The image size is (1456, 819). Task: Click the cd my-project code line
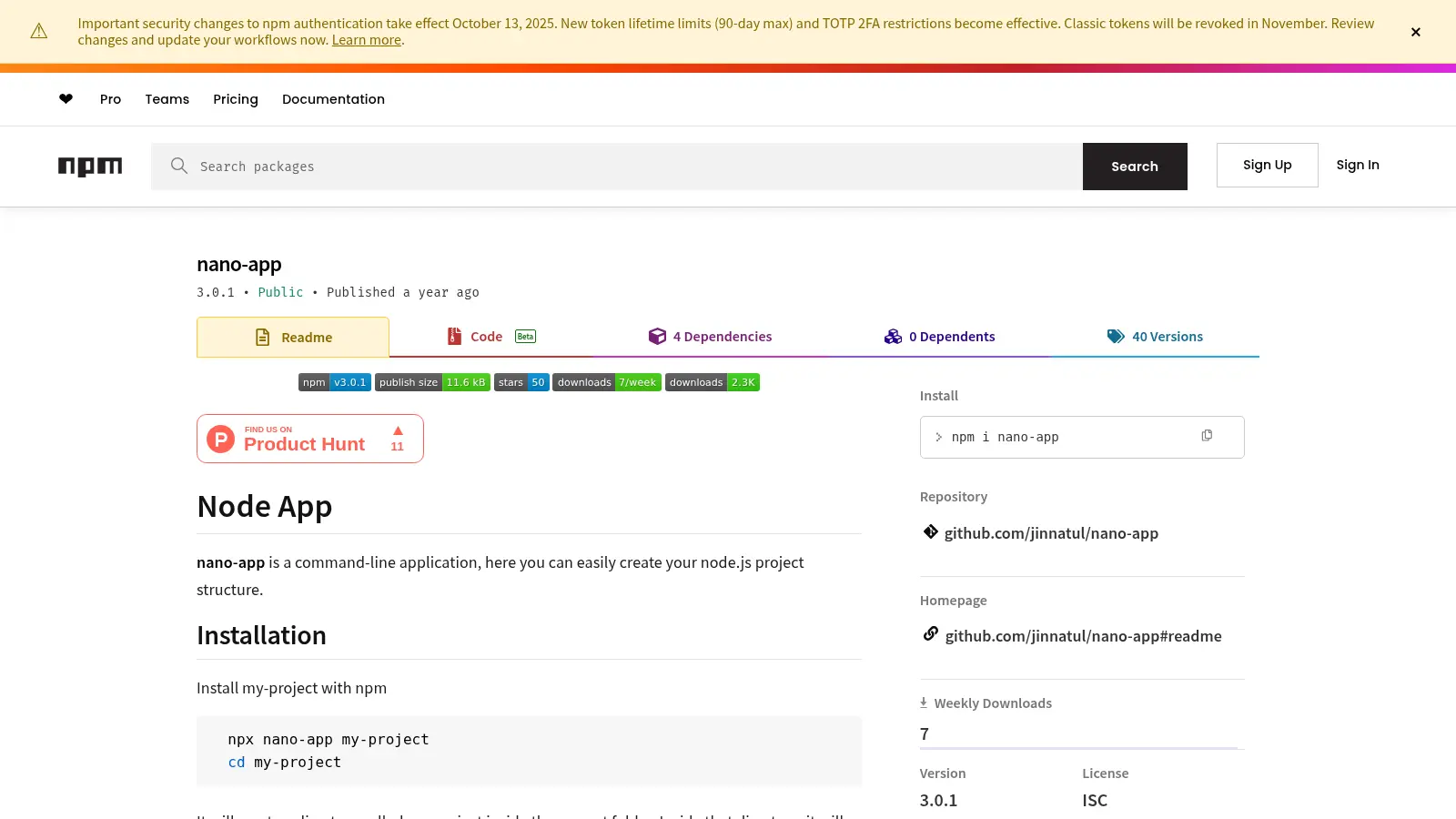click(x=285, y=763)
